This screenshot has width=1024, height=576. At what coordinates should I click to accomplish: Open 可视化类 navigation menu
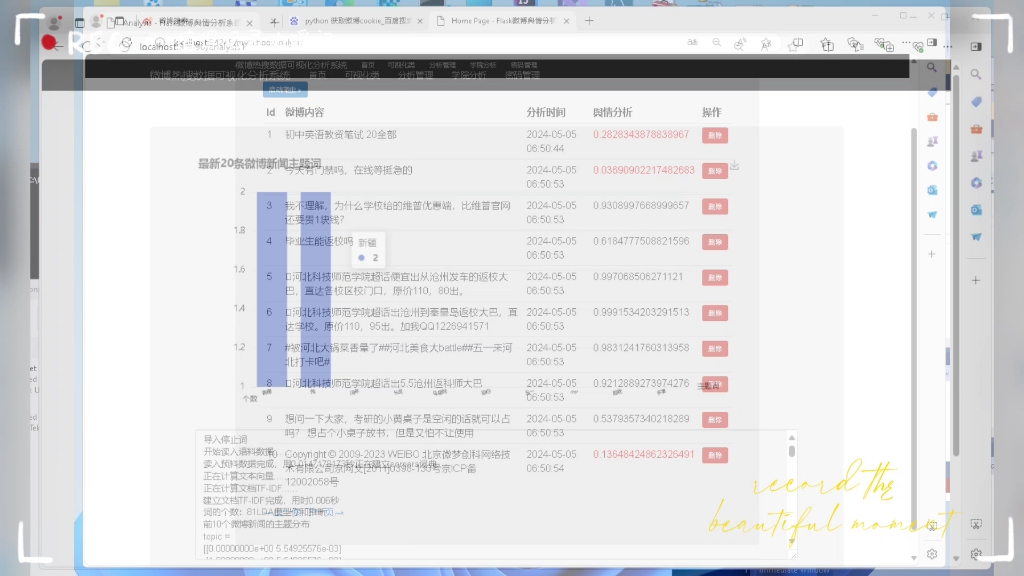pyautogui.click(x=362, y=75)
